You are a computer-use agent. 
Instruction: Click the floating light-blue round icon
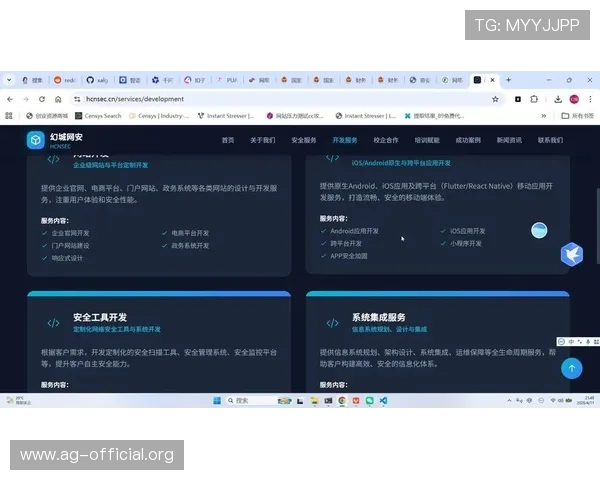tap(539, 230)
